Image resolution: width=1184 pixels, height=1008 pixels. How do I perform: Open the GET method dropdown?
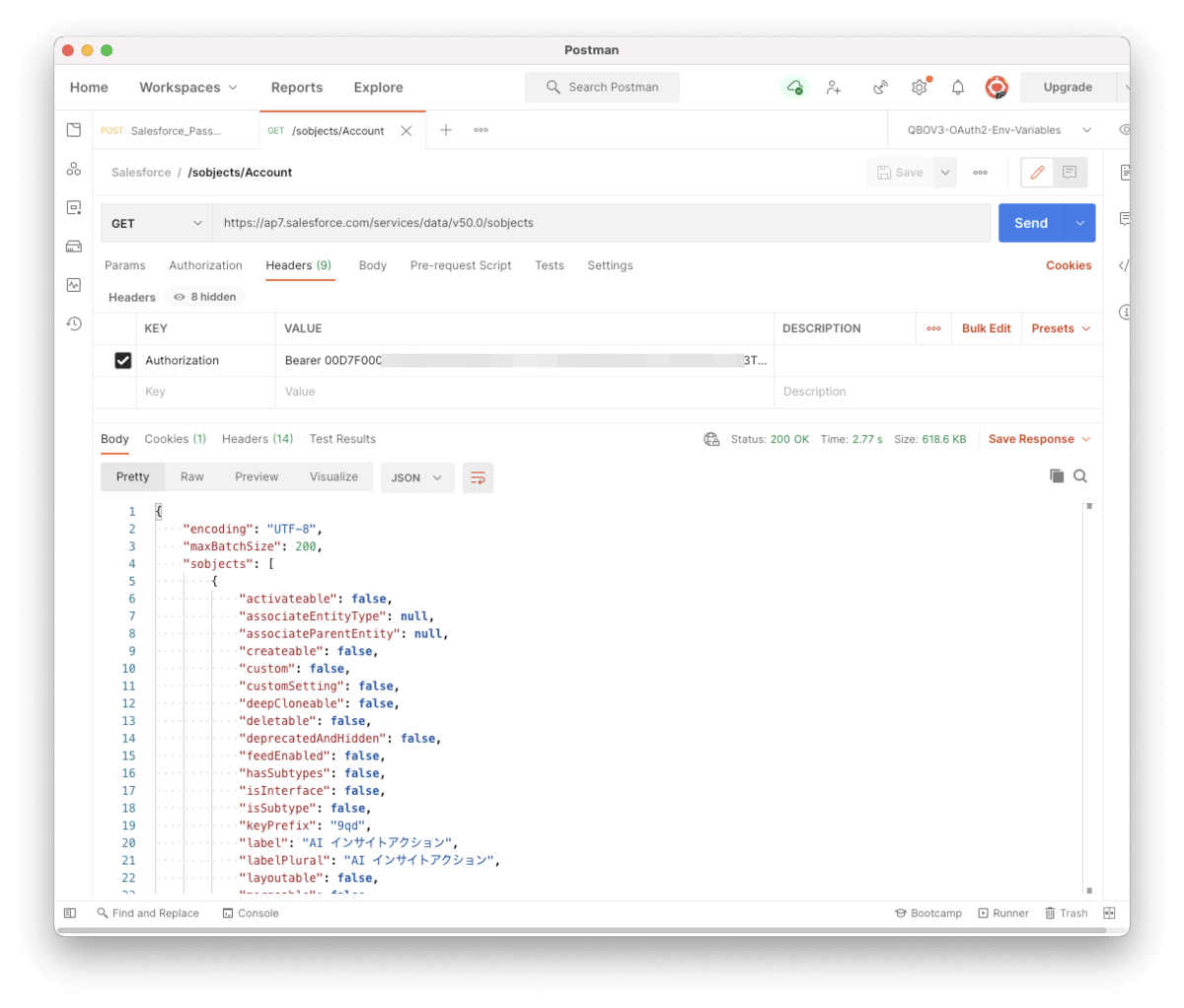pos(157,223)
